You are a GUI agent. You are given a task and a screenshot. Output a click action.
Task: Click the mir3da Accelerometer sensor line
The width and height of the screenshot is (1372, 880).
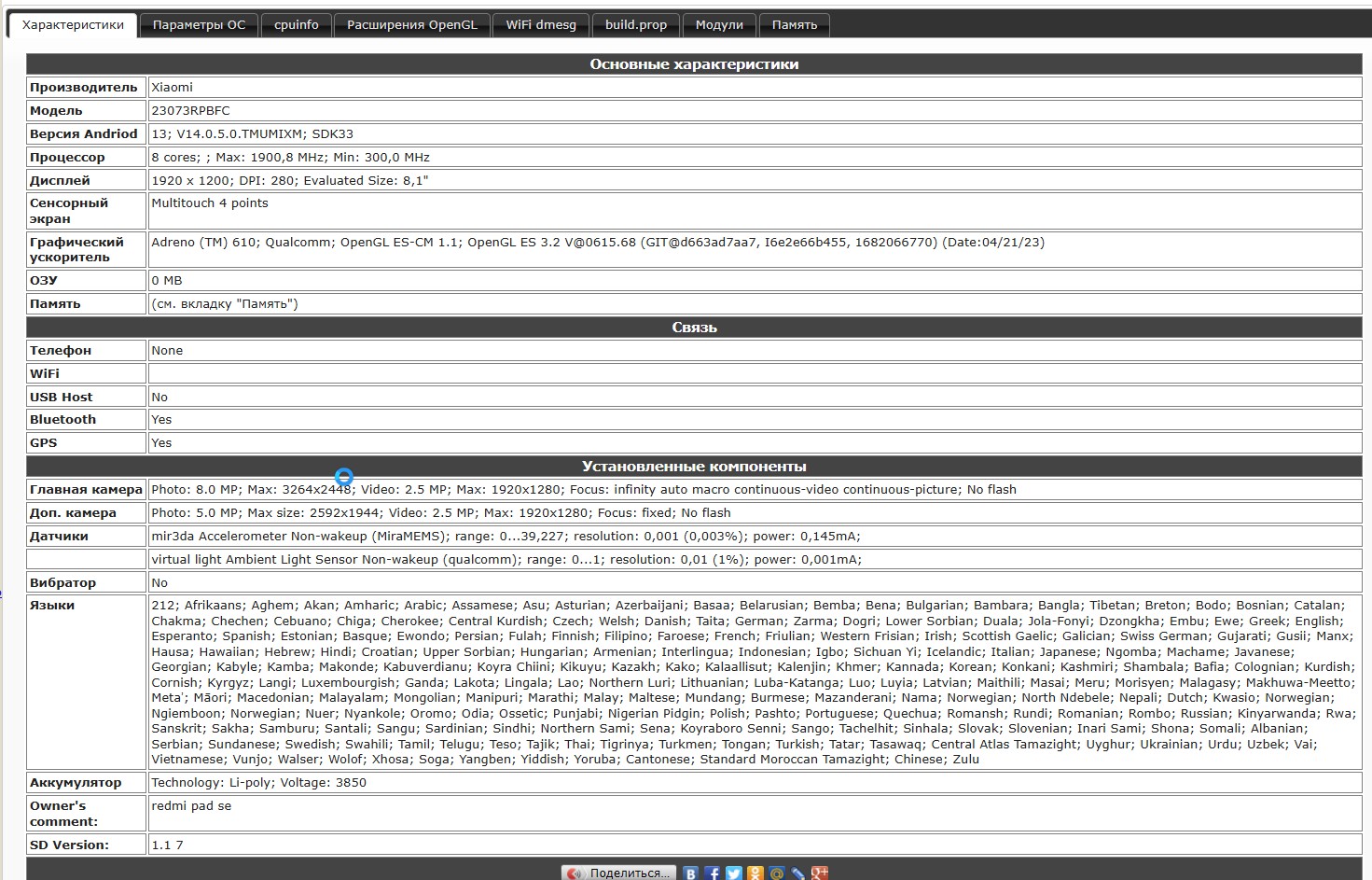point(506,536)
